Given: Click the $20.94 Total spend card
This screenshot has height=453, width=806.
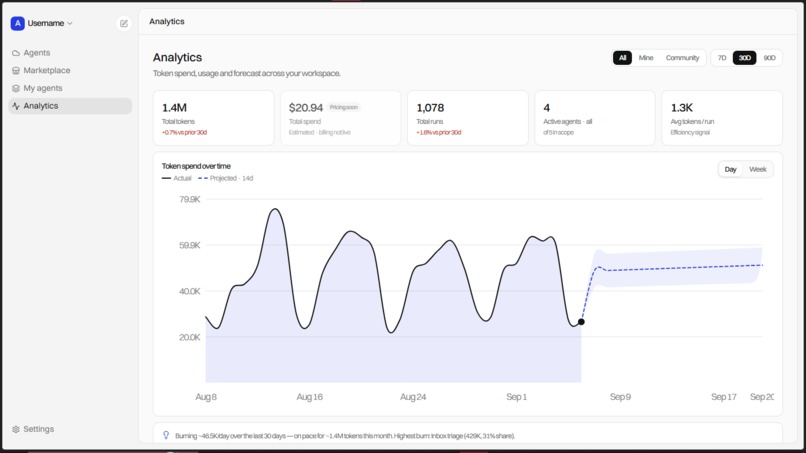Looking at the screenshot, I should tap(340, 118).
